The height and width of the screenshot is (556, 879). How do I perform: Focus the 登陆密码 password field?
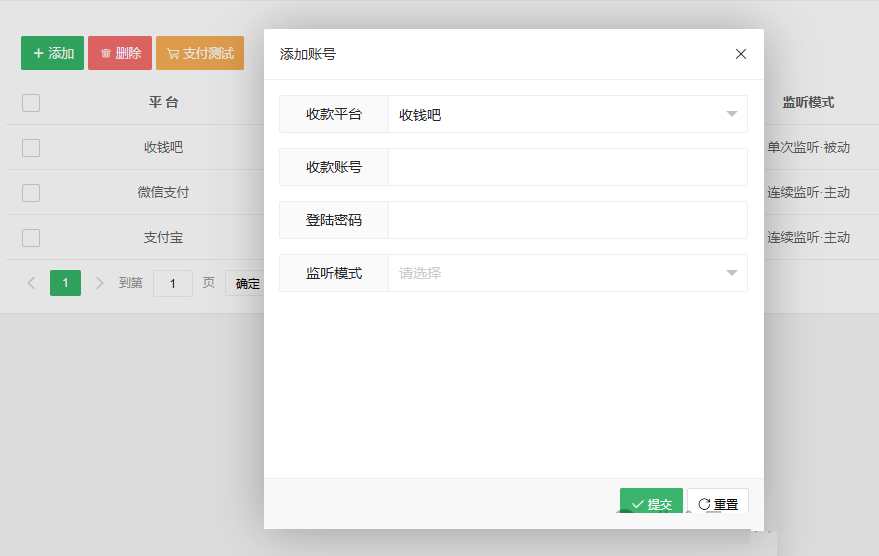[x=567, y=220]
